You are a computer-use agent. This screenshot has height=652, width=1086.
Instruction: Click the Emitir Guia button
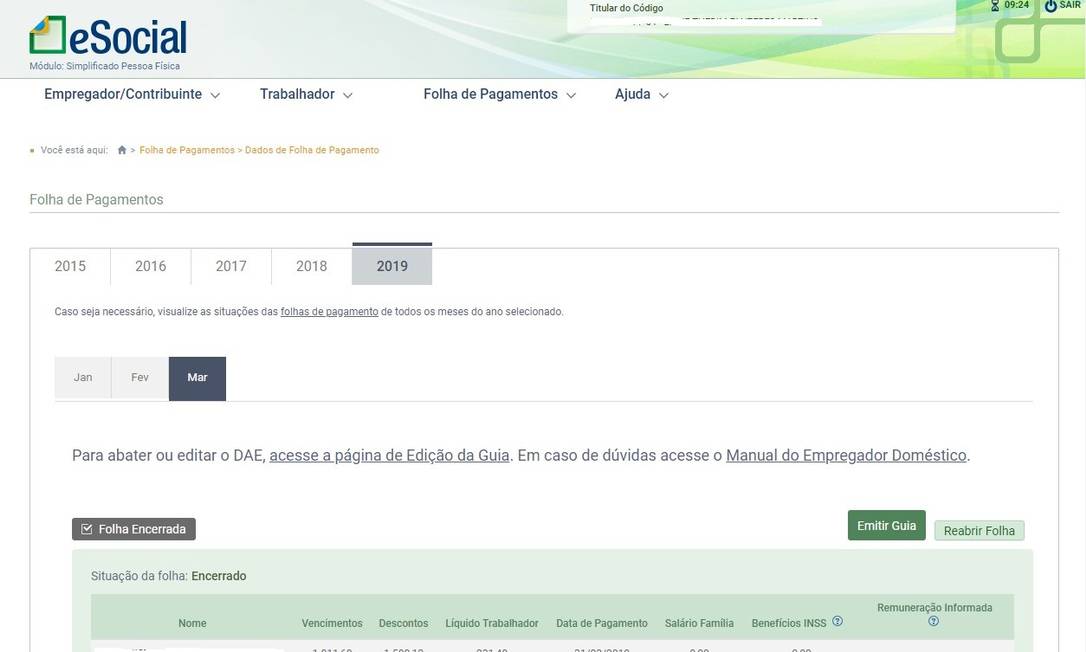click(886, 526)
